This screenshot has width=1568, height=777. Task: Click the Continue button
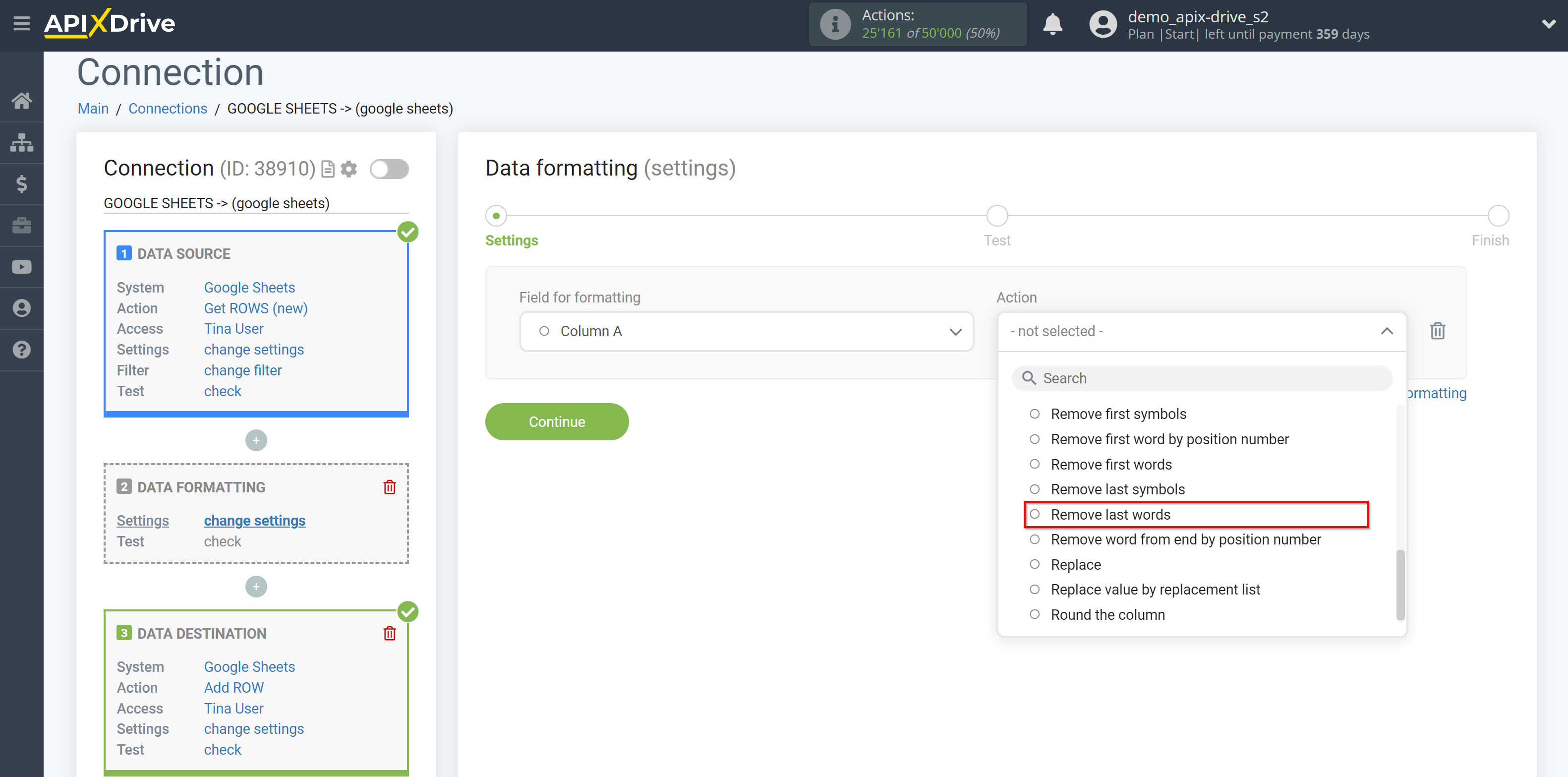(x=557, y=421)
